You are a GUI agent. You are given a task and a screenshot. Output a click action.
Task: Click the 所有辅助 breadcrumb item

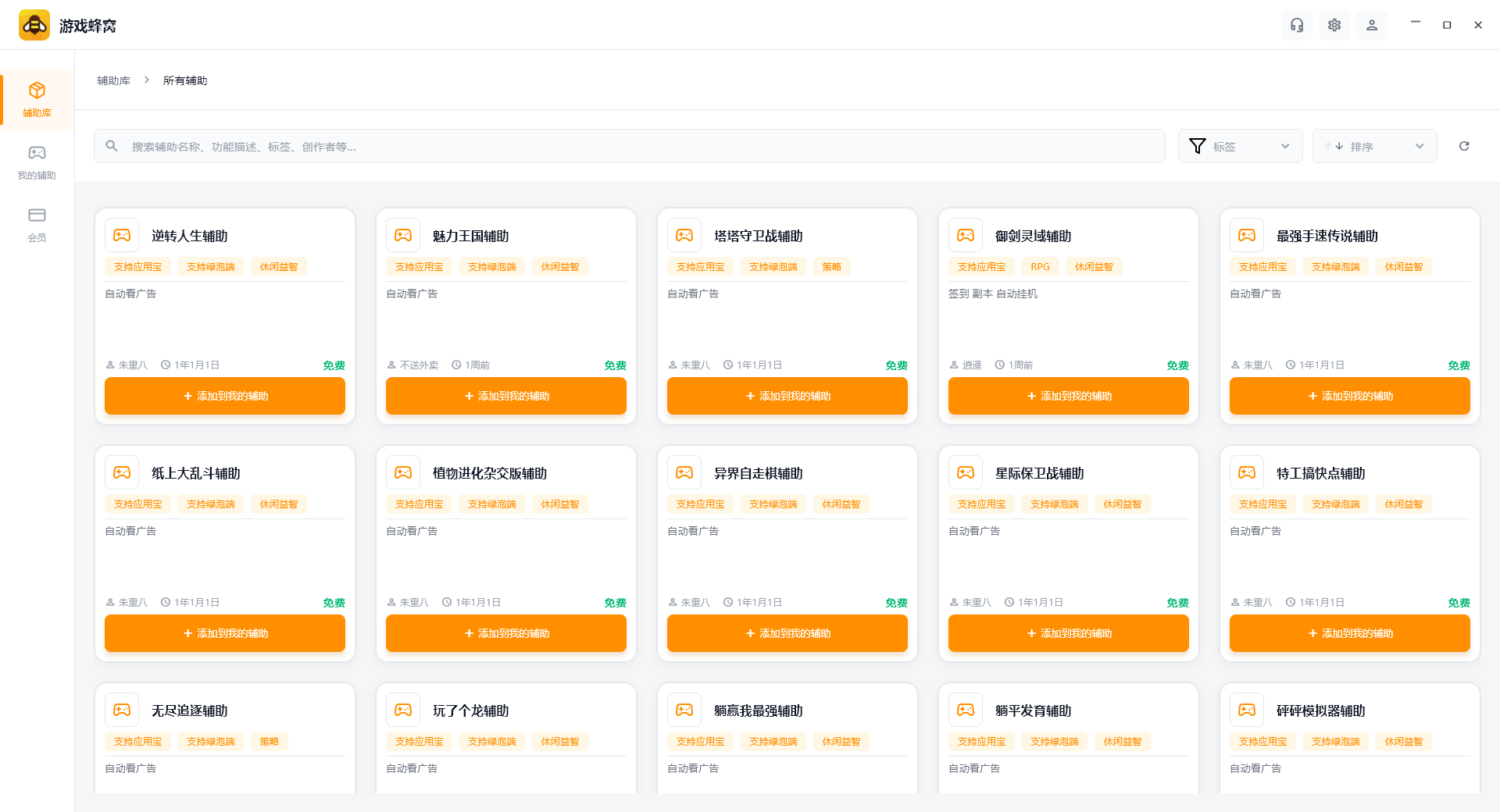185,80
